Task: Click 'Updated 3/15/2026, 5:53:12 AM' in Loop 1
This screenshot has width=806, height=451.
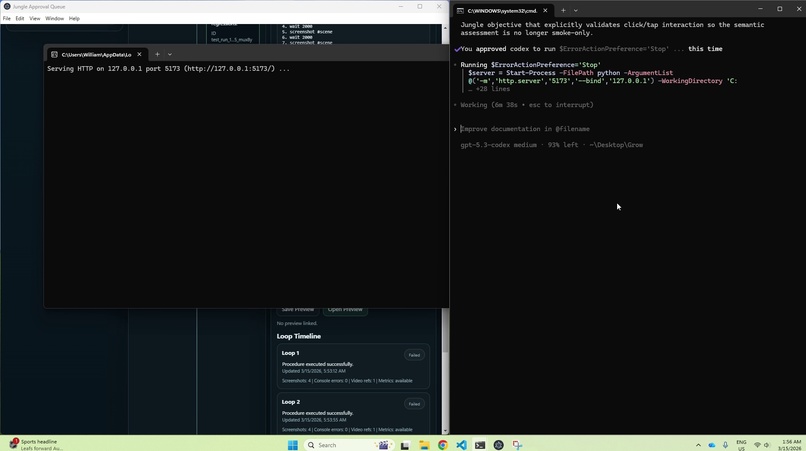Action: point(314,371)
